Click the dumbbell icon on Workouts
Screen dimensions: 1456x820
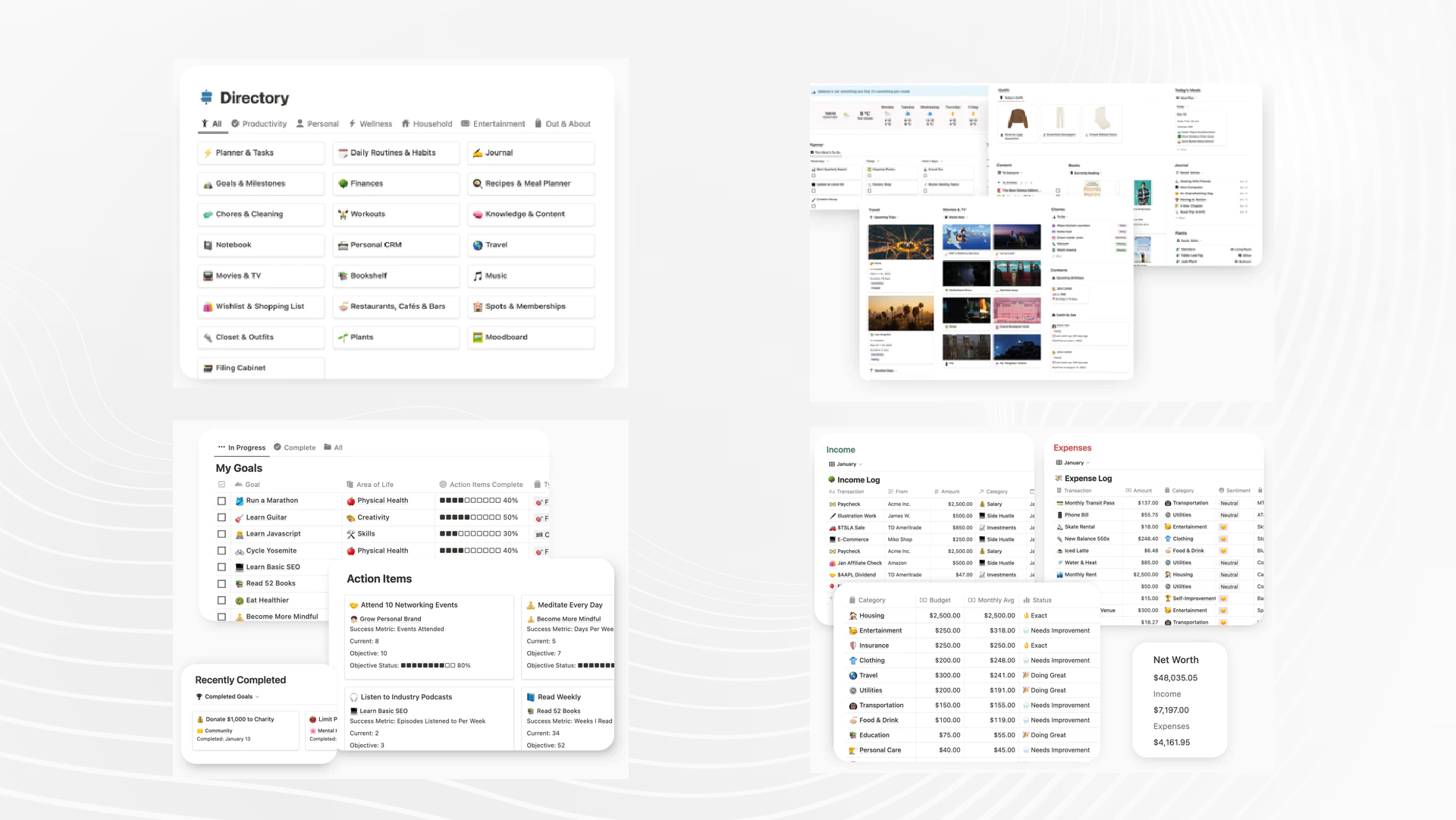pos(343,215)
